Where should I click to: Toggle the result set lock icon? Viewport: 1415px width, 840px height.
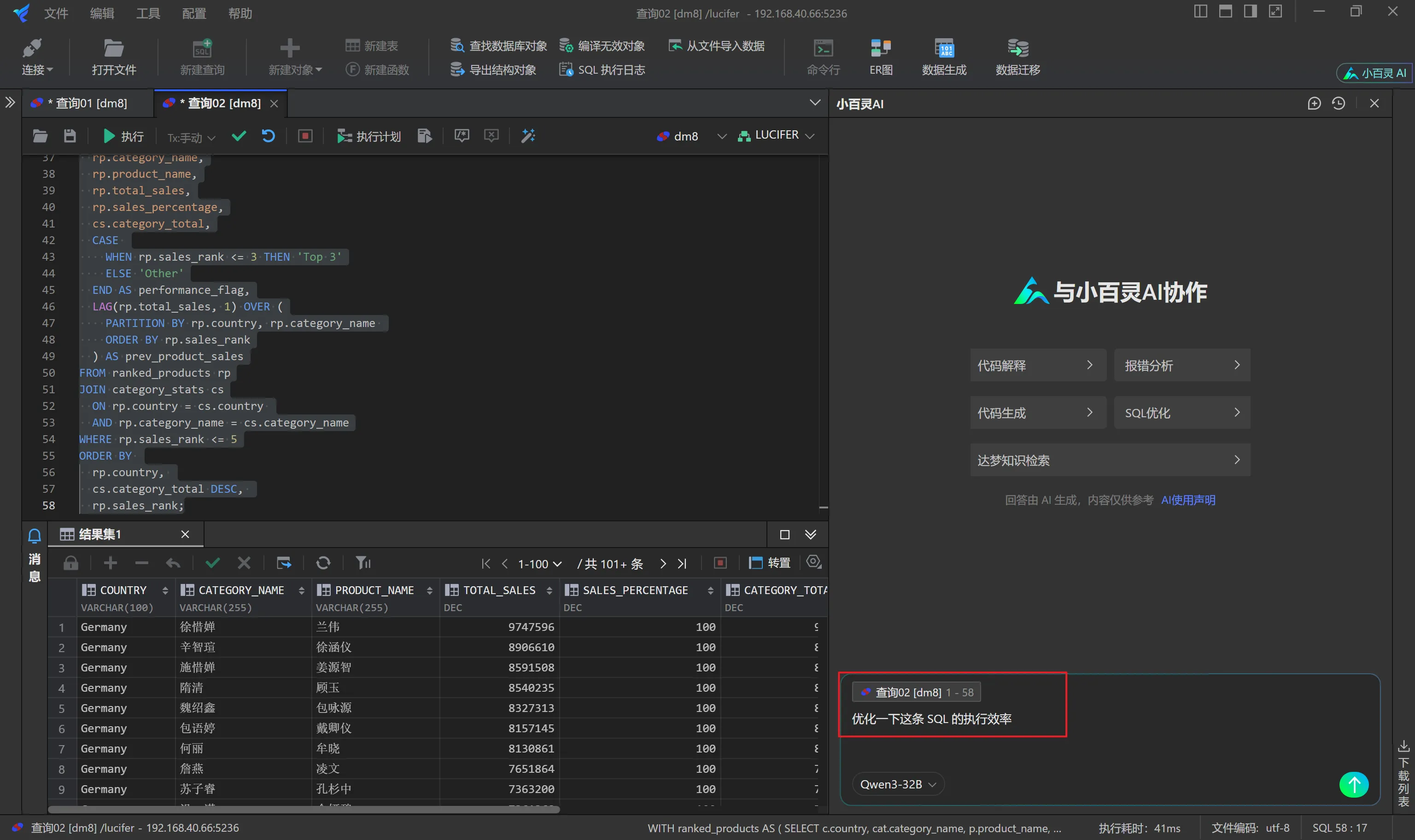(71, 563)
